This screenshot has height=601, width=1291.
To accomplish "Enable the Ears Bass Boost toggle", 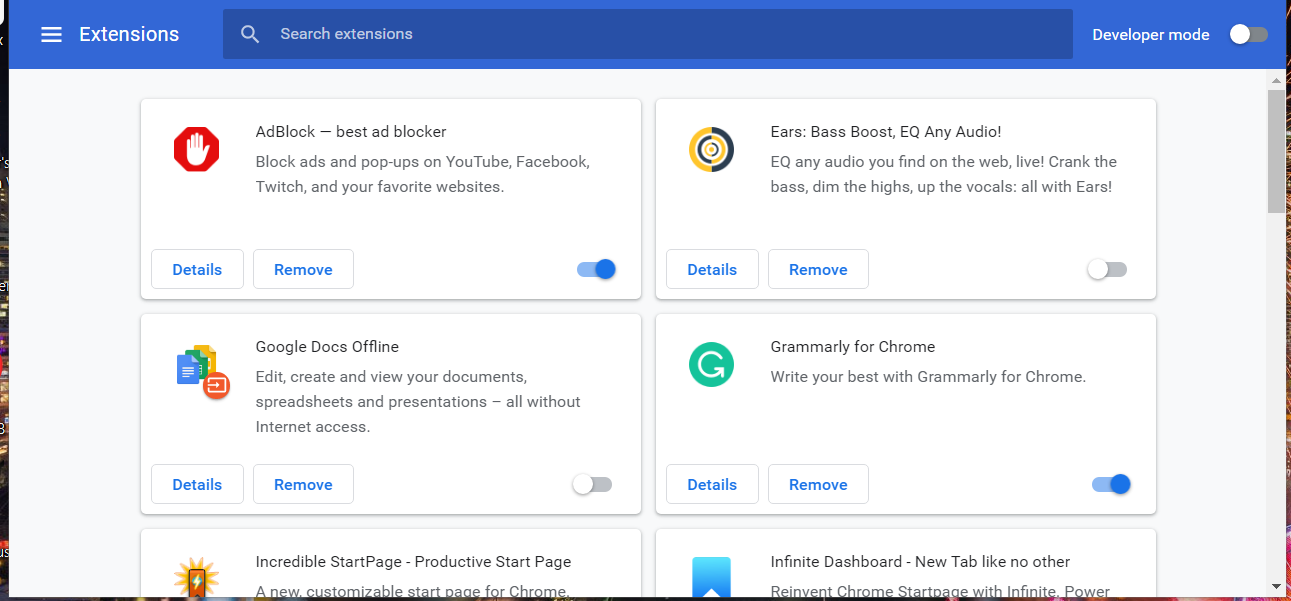I will coord(1107,269).
